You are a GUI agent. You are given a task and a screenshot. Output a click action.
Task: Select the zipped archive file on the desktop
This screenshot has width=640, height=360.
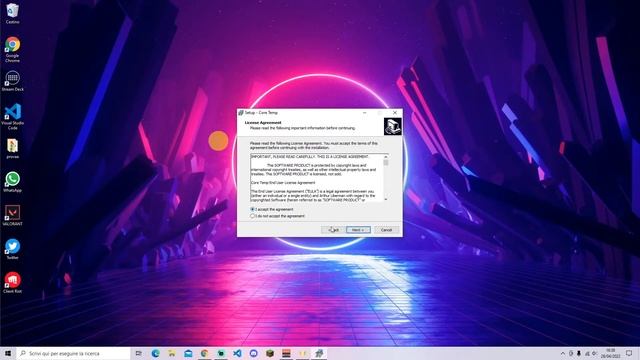(x=12, y=149)
